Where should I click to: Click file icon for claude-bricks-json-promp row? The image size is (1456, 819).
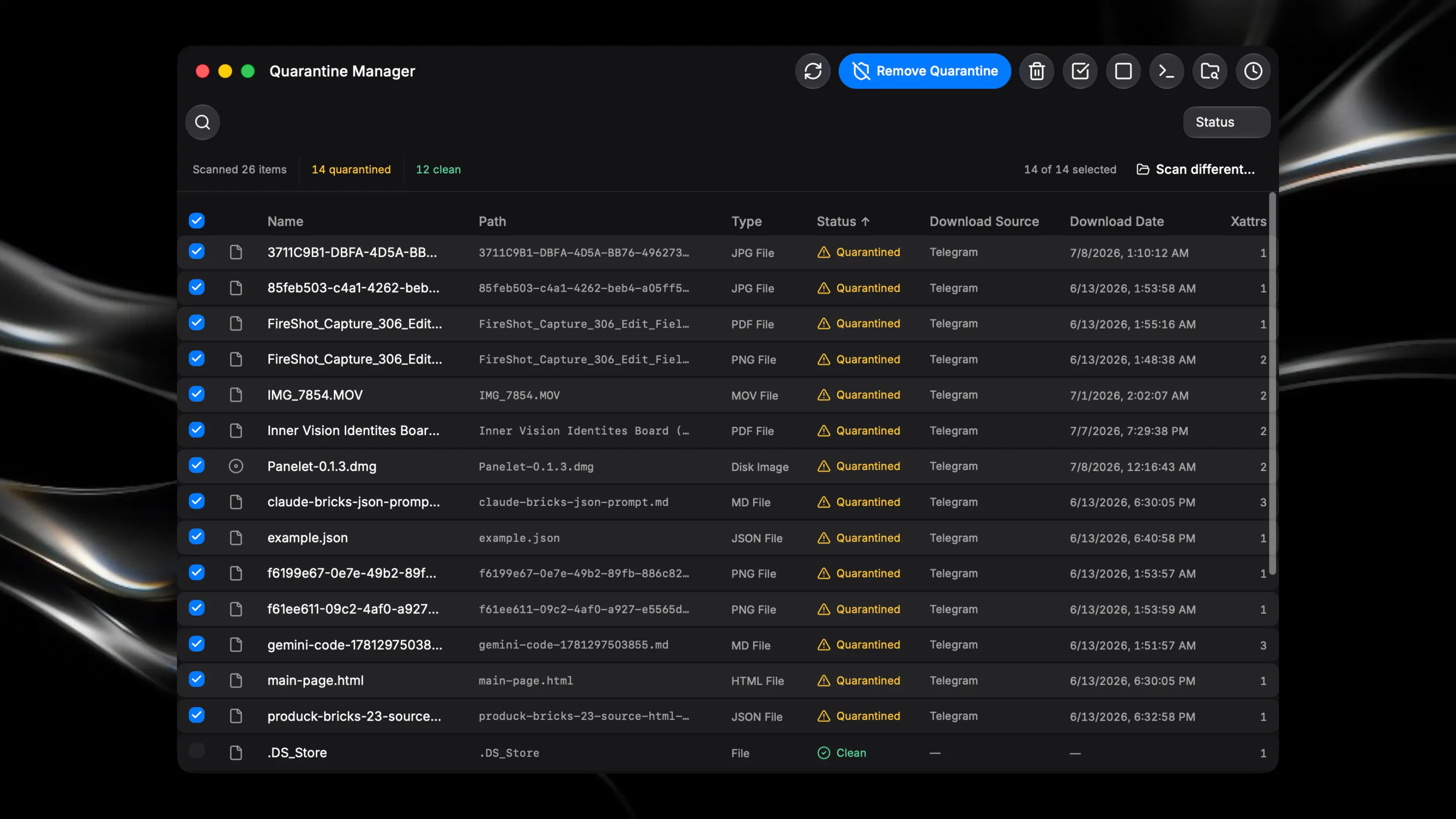[236, 502]
